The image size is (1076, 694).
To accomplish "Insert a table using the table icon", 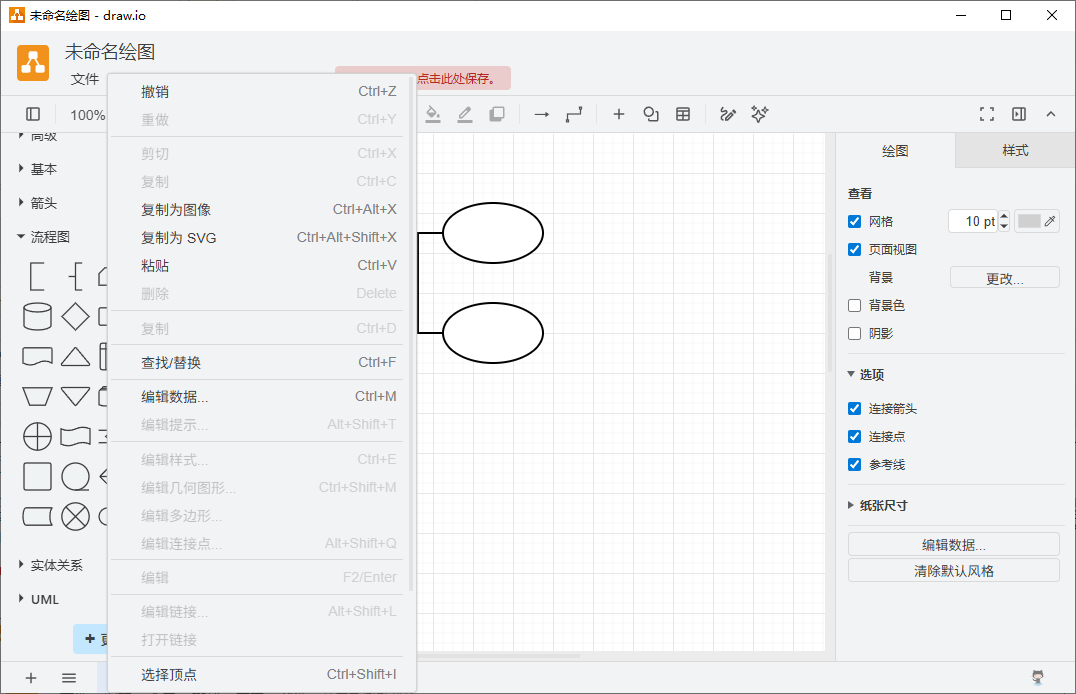I will [683, 114].
